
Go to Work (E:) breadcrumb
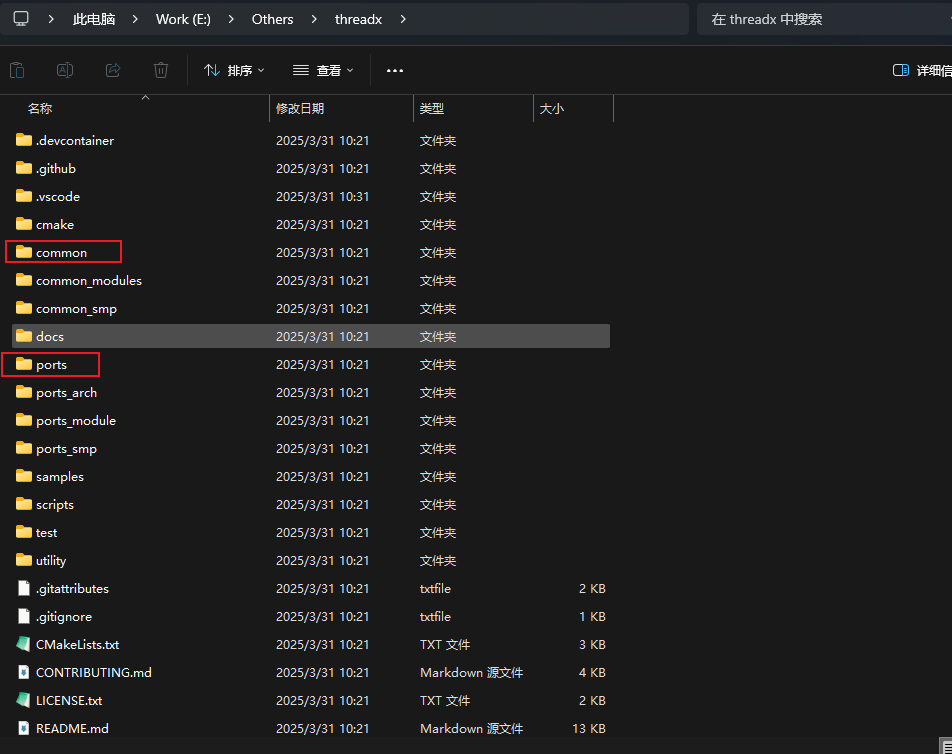click(x=183, y=19)
